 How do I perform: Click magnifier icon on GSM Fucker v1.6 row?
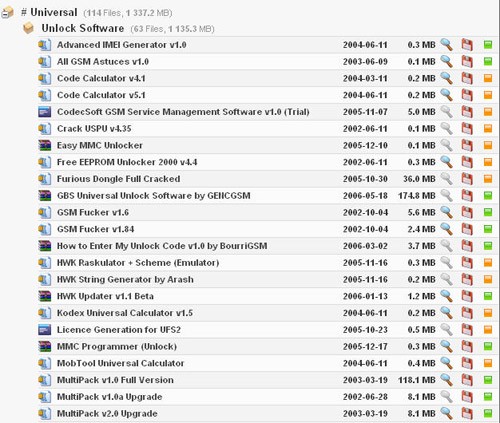(x=446, y=212)
